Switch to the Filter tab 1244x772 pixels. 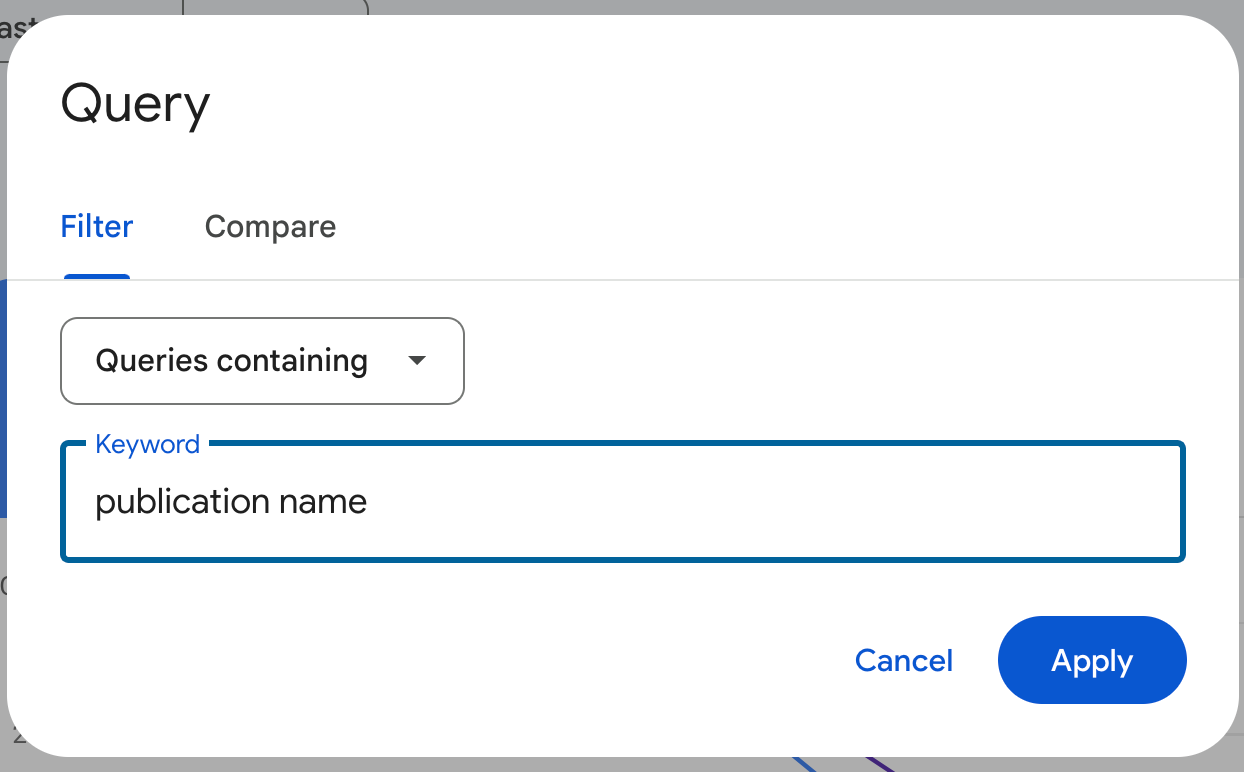point(97,227)
